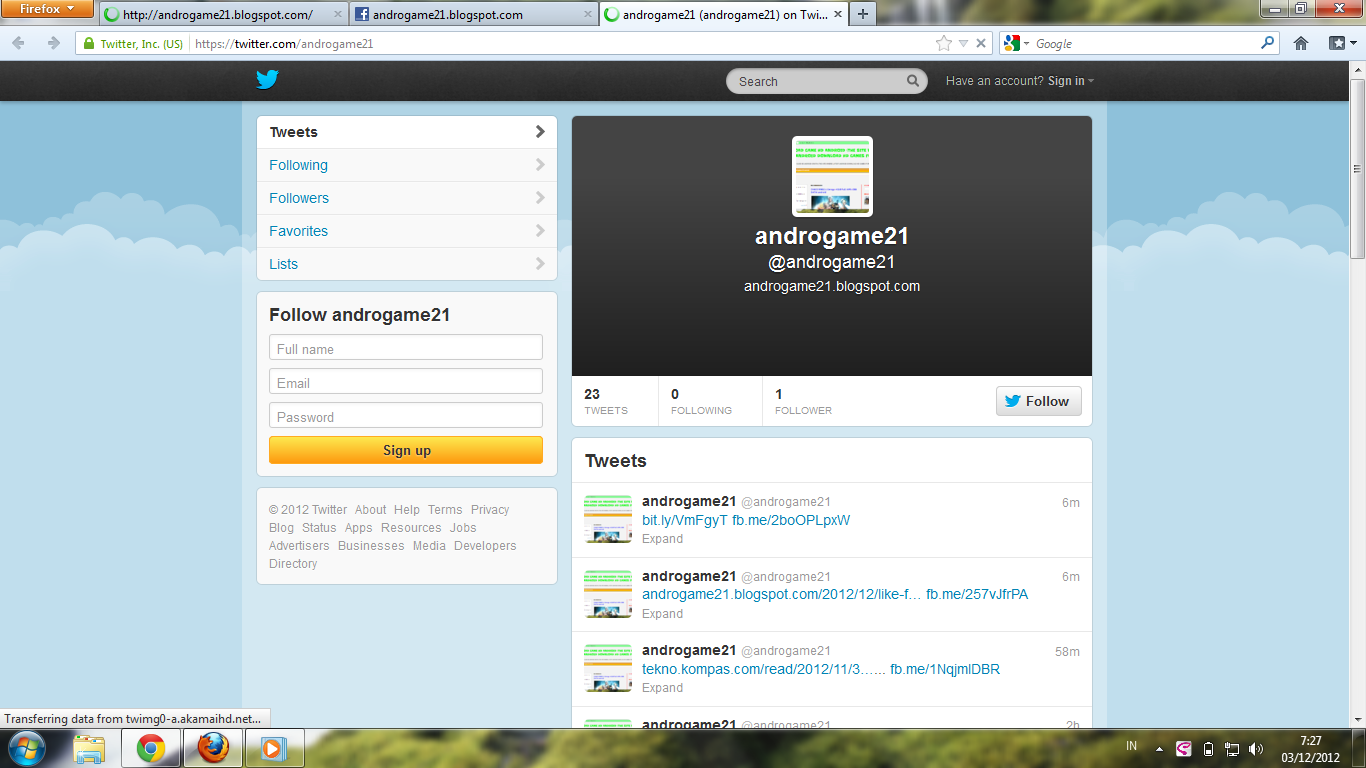
Task: Focus the Email field
Action: point(406,382)
